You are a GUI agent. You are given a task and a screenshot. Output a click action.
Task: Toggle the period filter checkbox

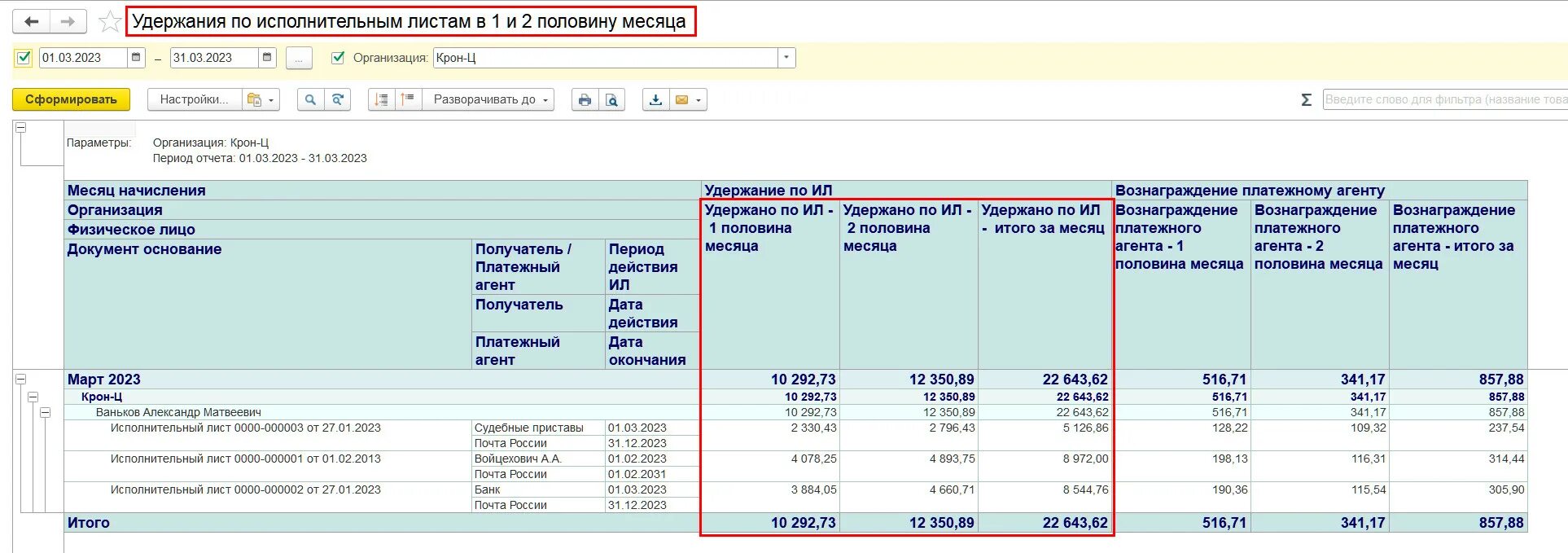(x=24, y=58)
